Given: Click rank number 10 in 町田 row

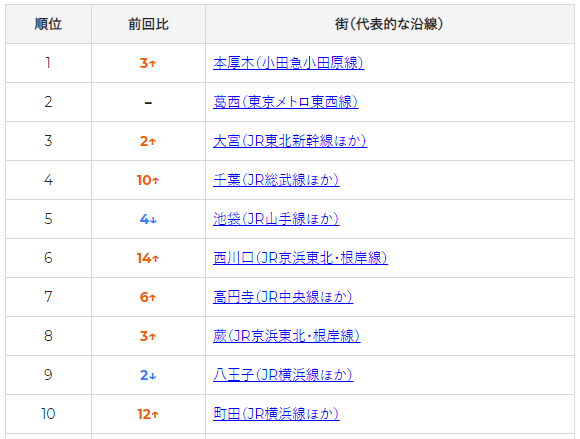Looking at the screenshot, I should coord(48,414).
